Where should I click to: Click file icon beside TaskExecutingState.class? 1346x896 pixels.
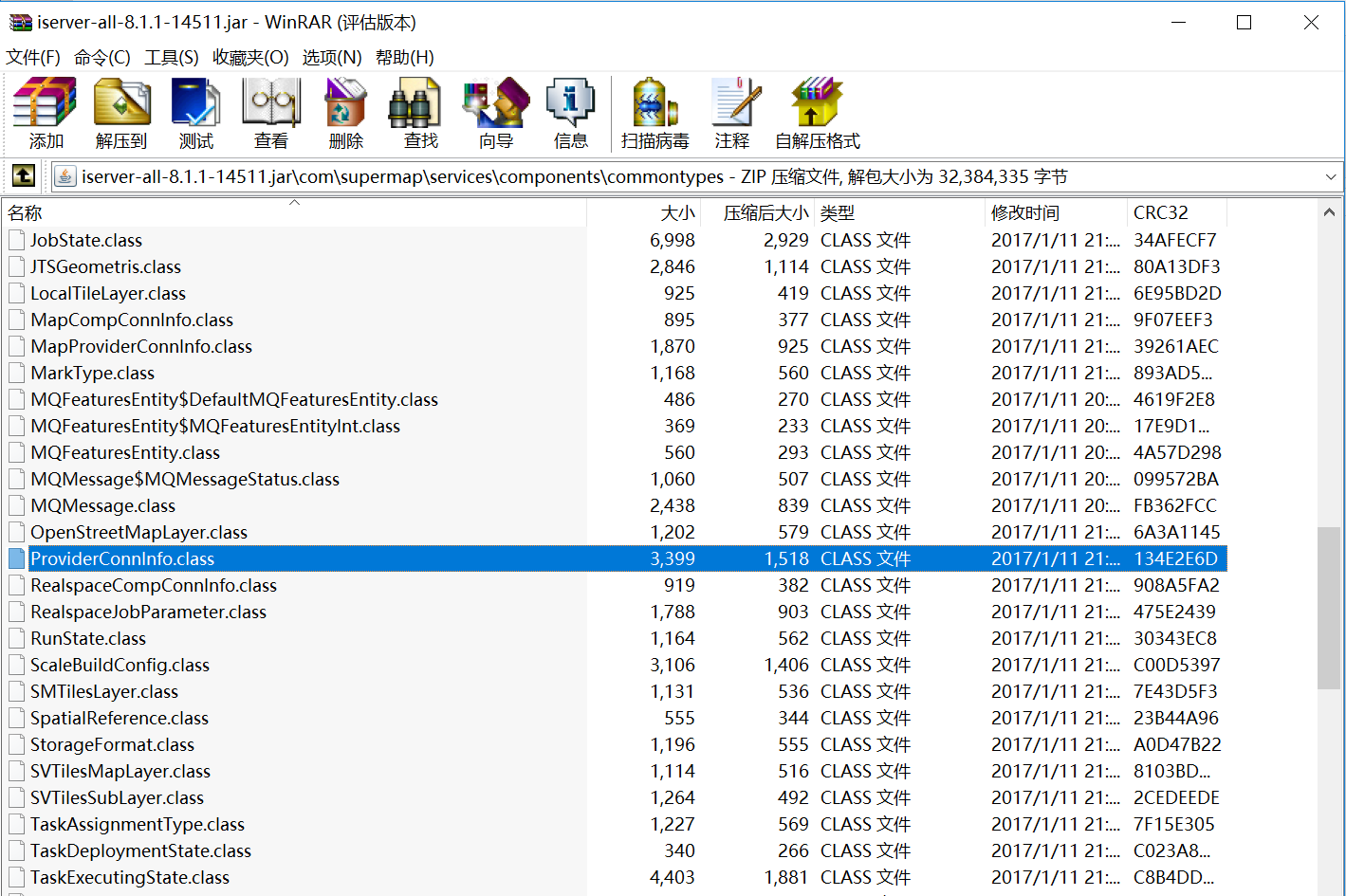tap(16, 877)
